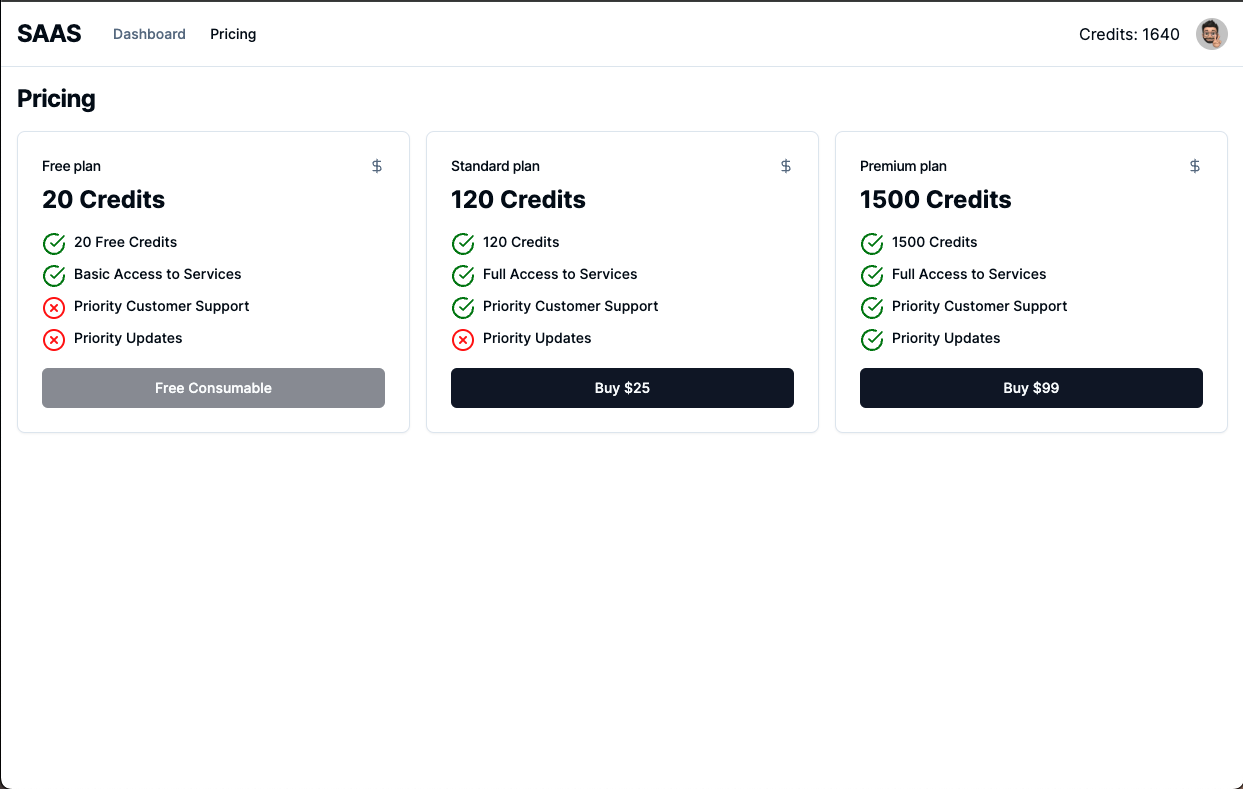This screenshot has width=1243, height=789.
Task: Click the dollar icon on the Premium plan card
Action: pos(1195,166)
